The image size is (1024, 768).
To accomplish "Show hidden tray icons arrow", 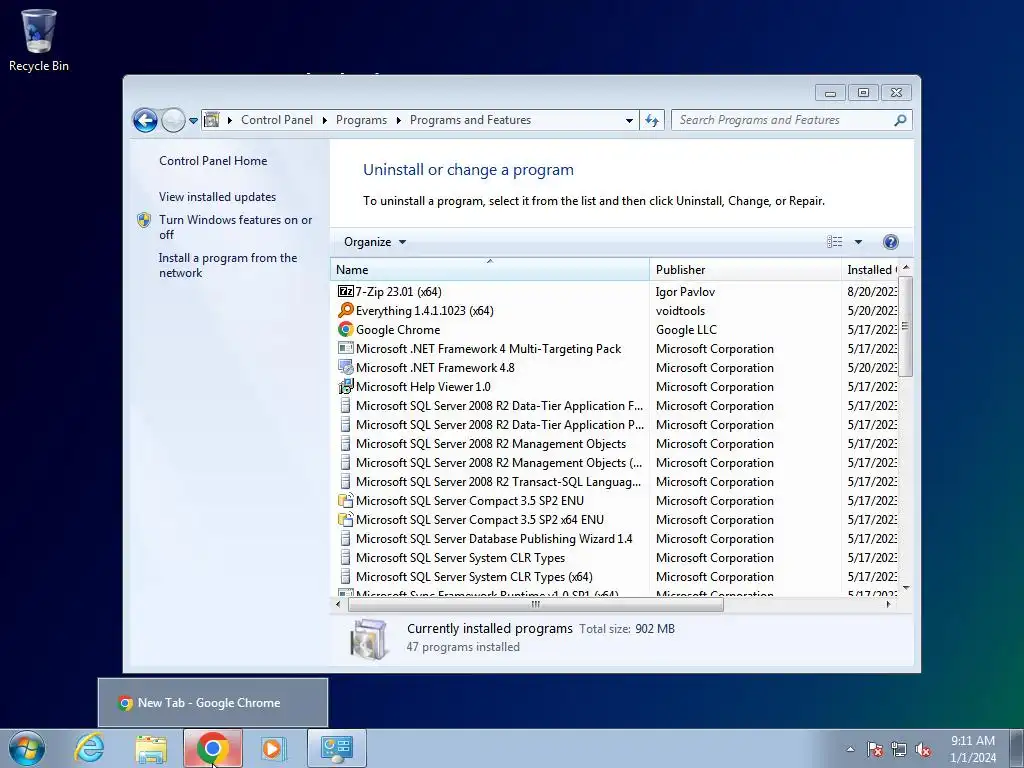I will coord(850,749).
